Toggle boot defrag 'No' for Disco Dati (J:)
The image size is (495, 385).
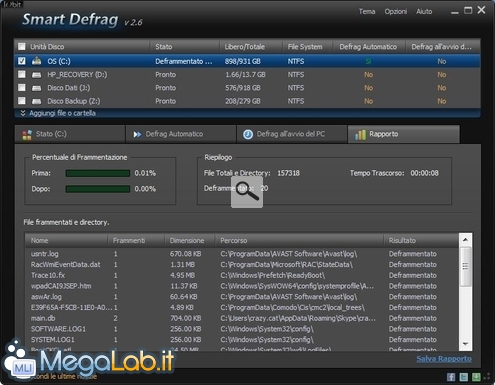point(442,88)
